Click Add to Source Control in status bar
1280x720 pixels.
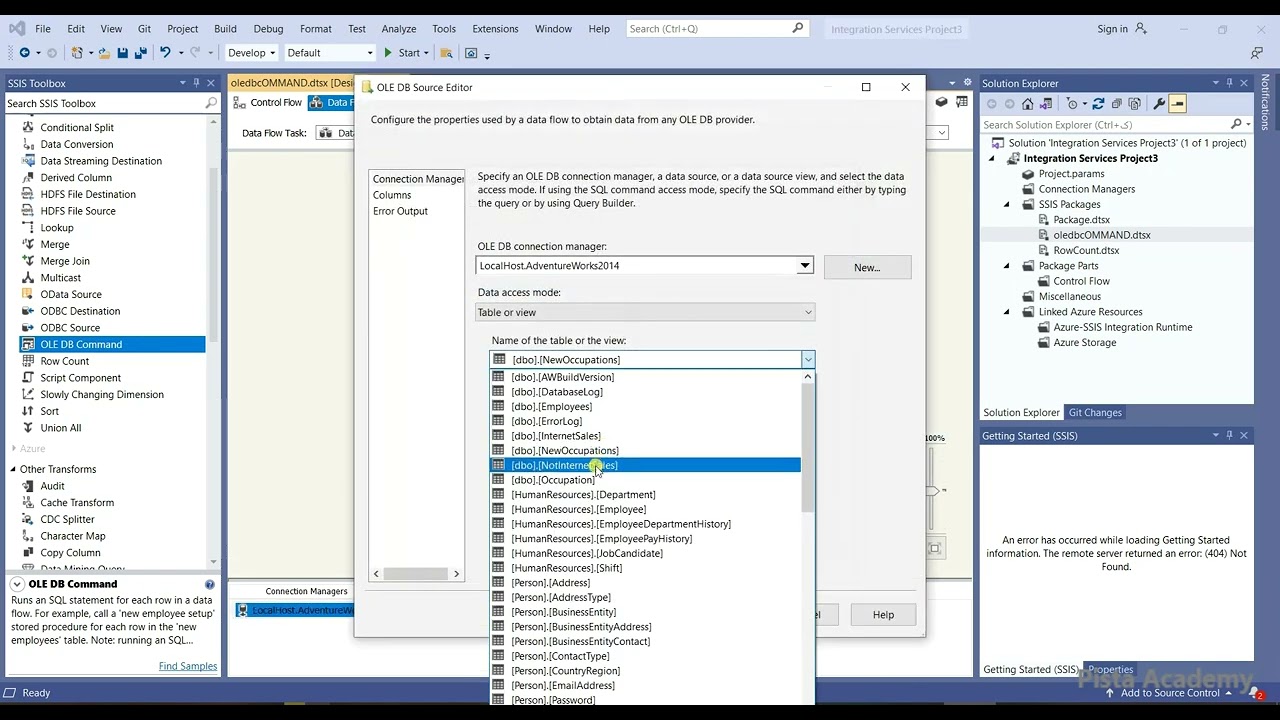click(1170, 693)
